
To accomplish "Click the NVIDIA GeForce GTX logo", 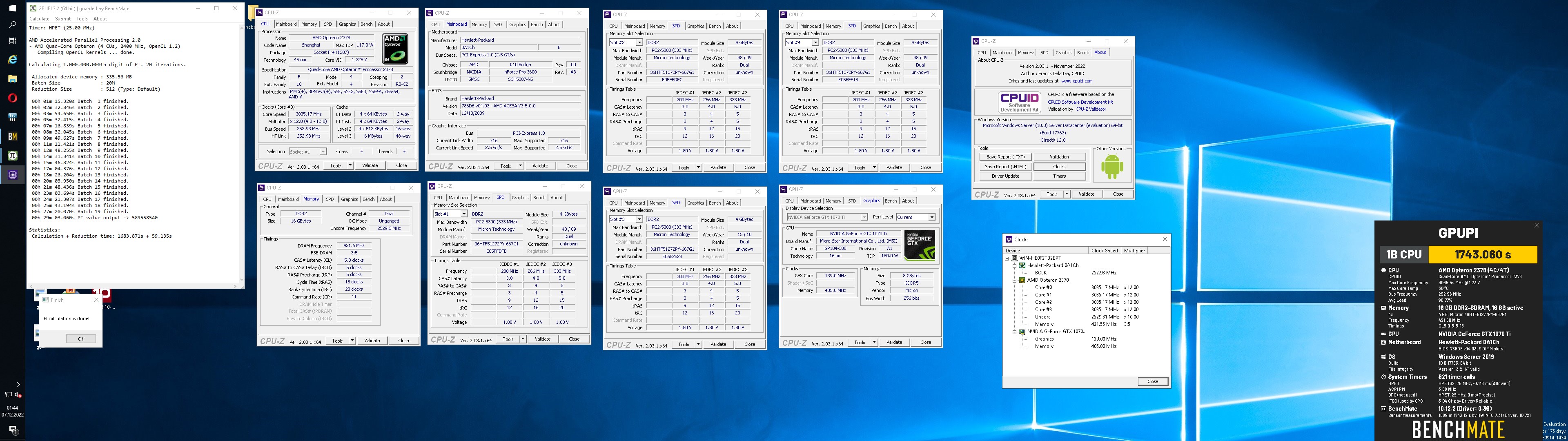I will click(919, 245).
